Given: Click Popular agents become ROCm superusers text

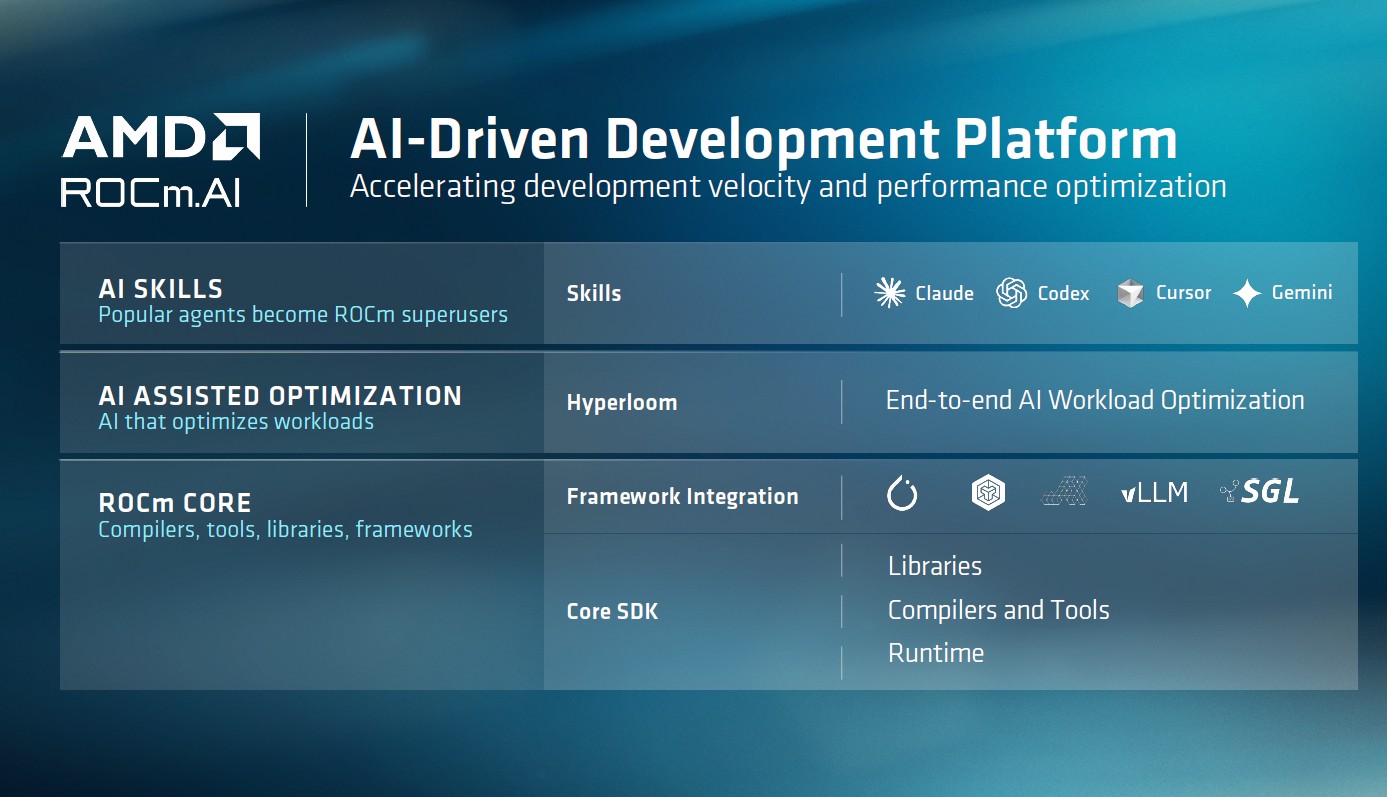Looking at the screenshot, I should coord(303,315).
